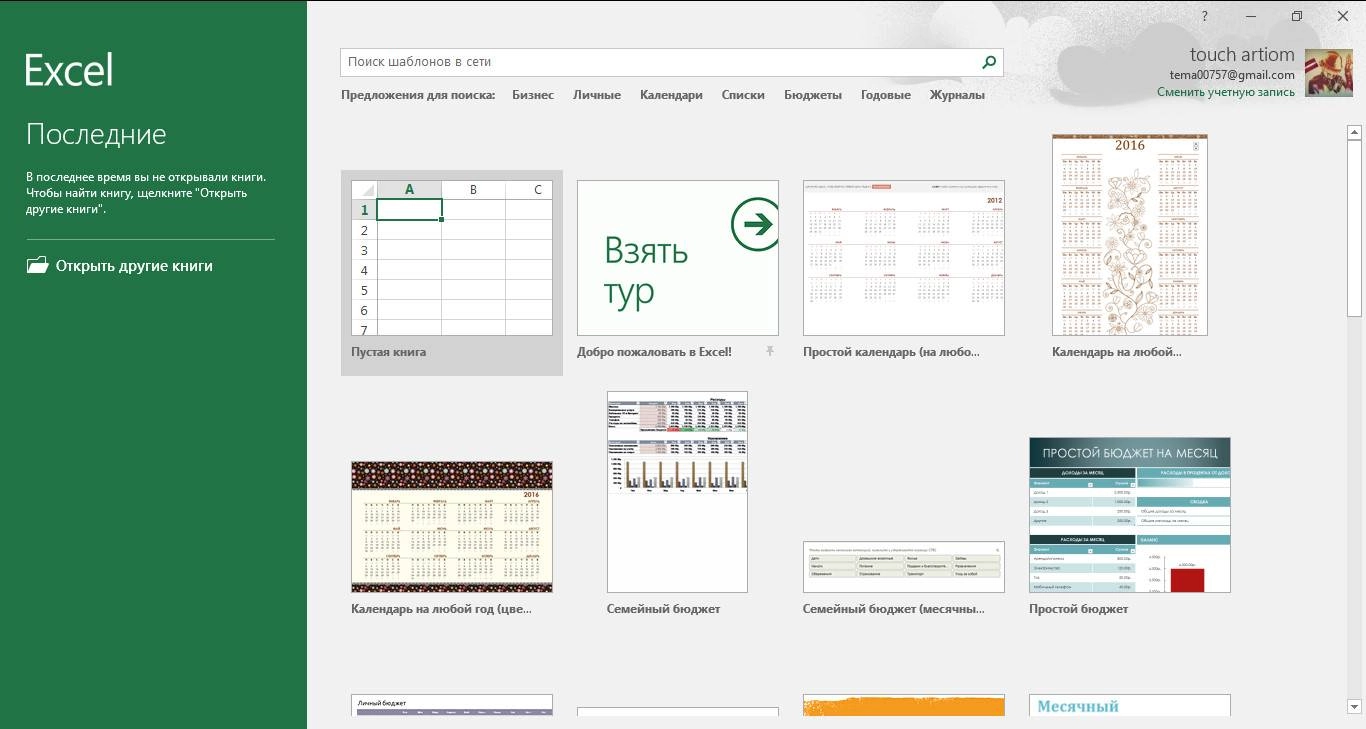The image size is (1366, 729).
Task: Click the folder icon beside Open other books
Action: pos(37,265)
